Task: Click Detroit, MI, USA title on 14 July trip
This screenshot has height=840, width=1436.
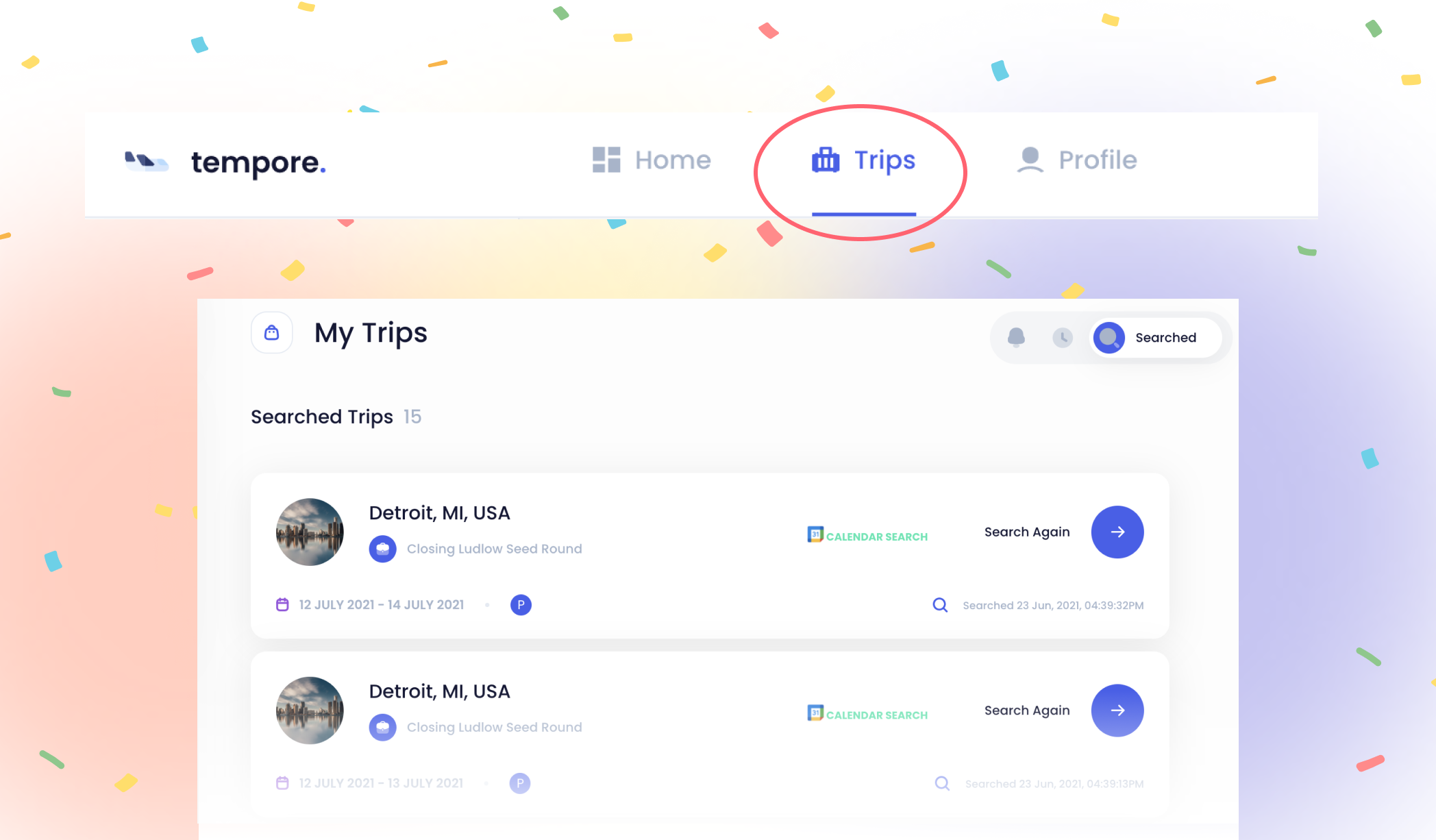Action: point(440,513)
